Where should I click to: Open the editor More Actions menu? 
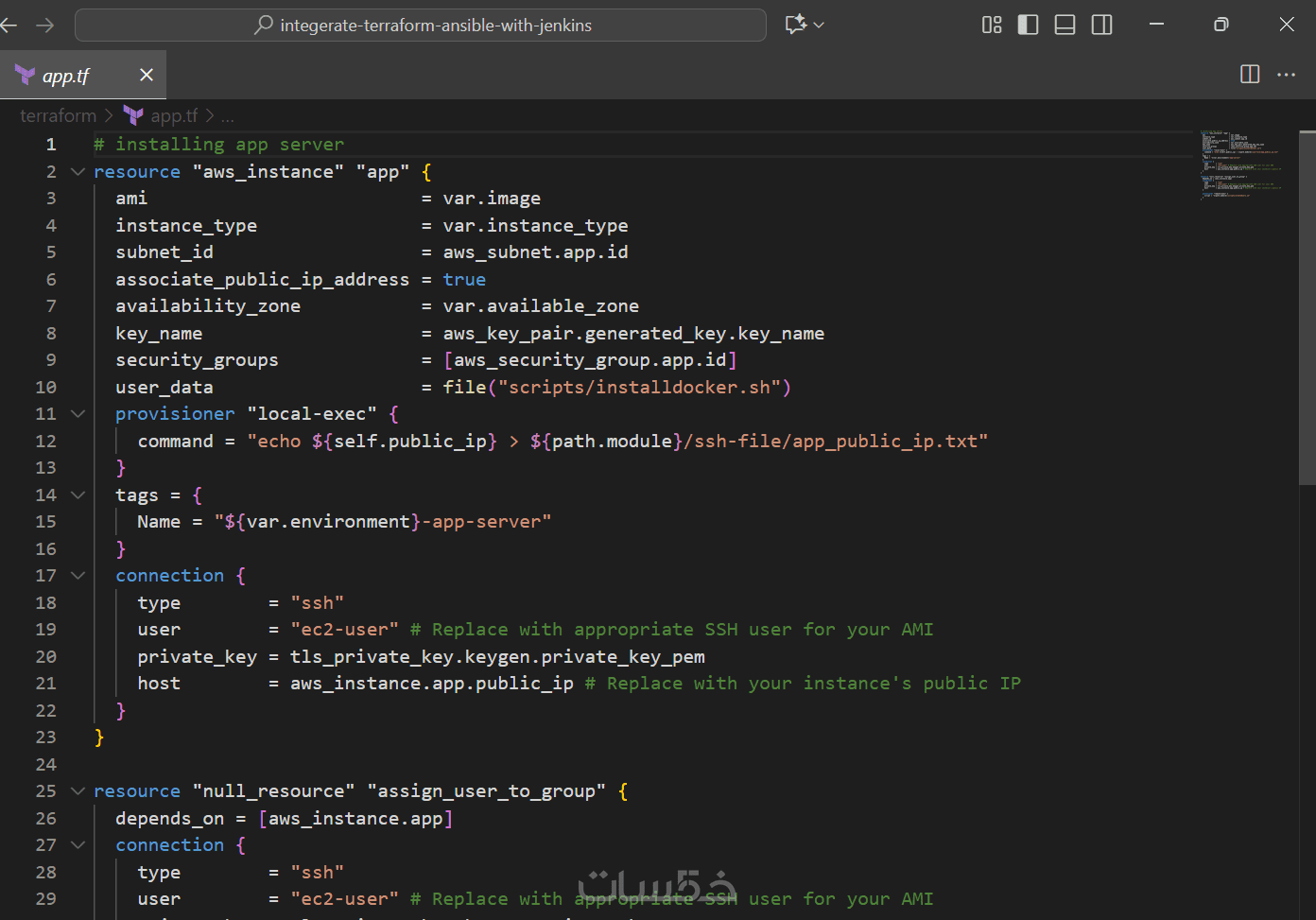(x=1287, y=75)
